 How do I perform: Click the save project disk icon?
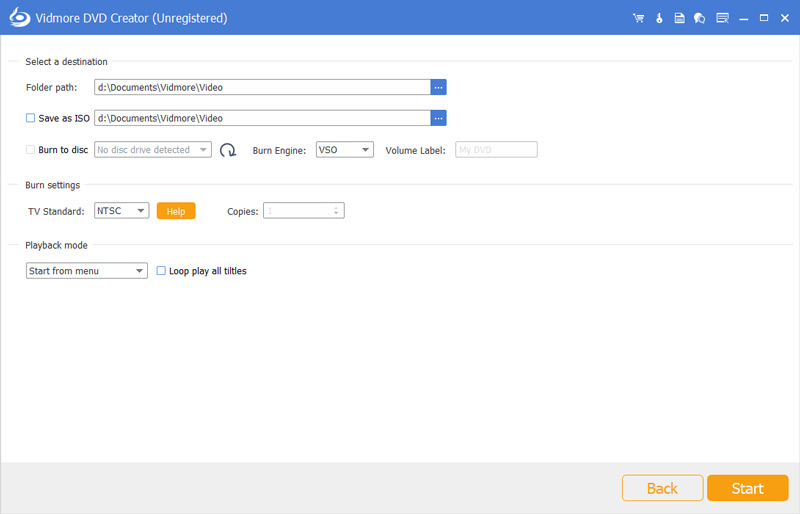click(x=679, y=18)
